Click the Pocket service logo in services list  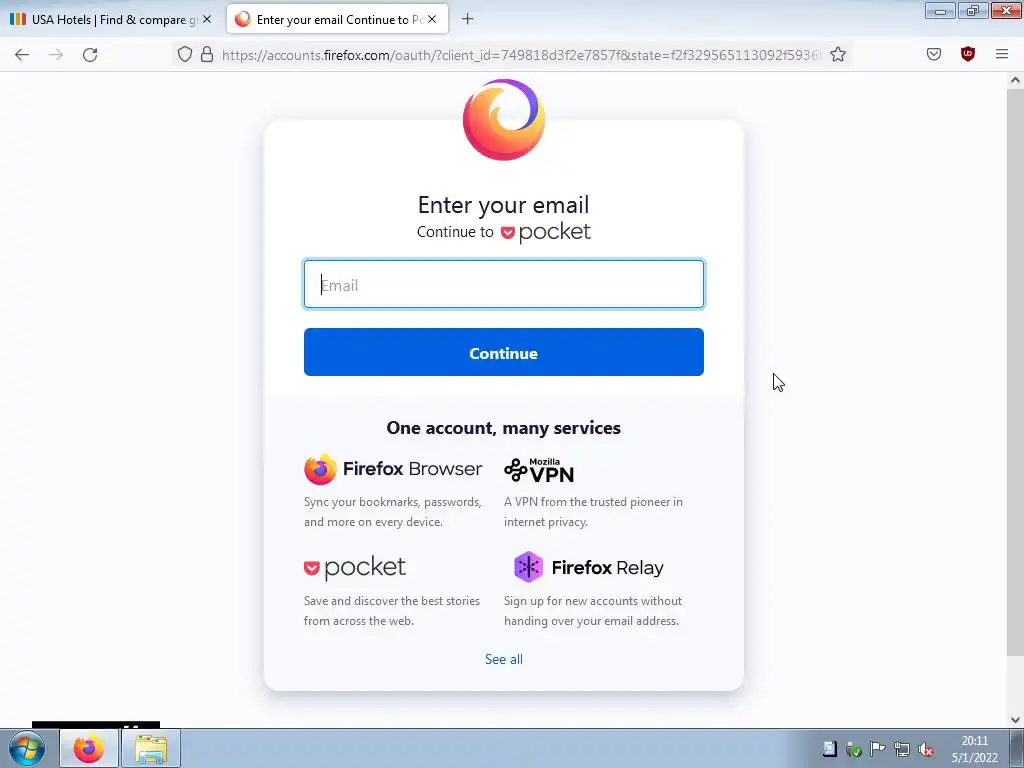click(355, 568)
